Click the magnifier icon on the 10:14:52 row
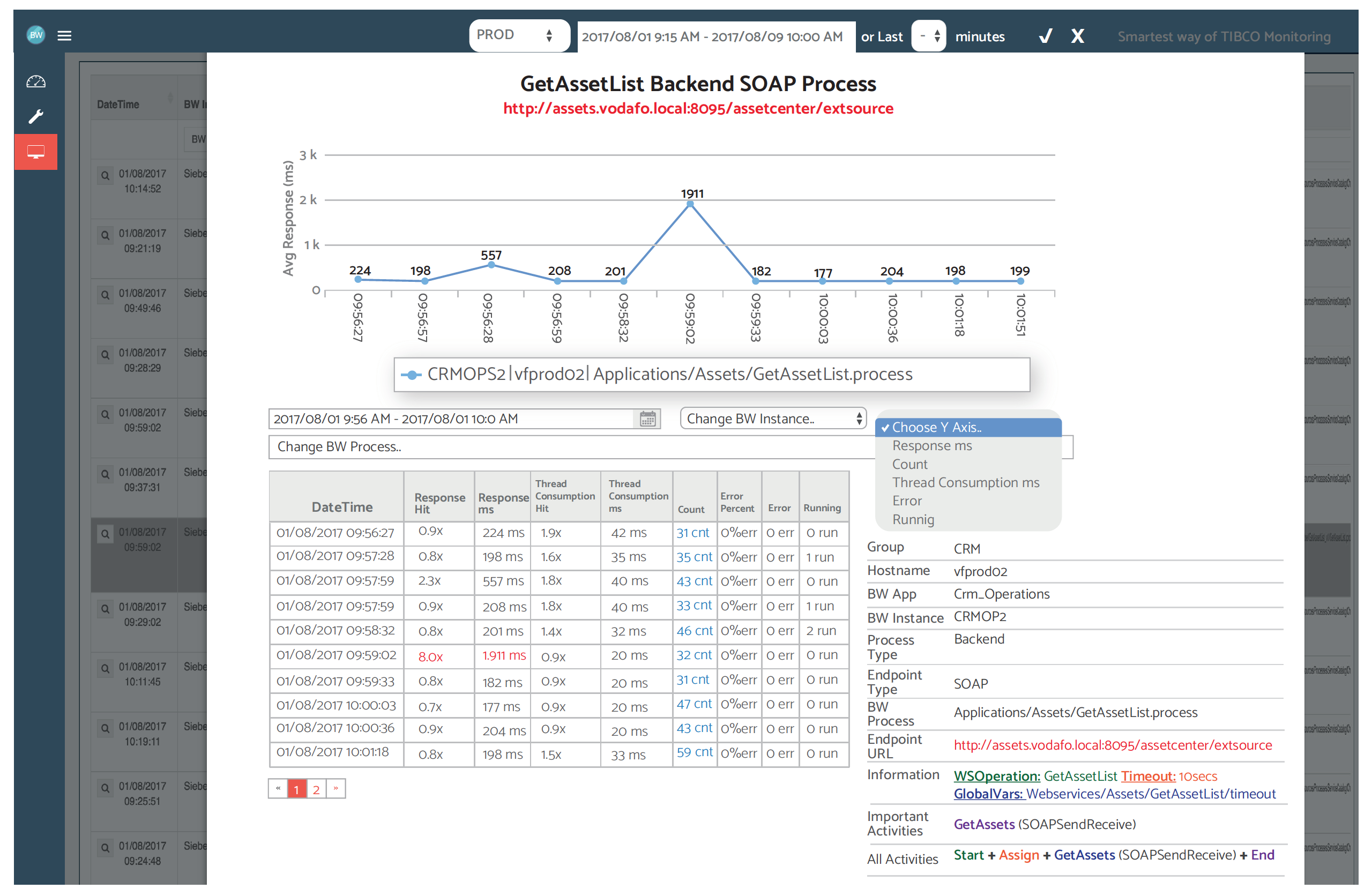This screenshot has height=896, width=1372. pyautogui.click(x=105, y=177)
